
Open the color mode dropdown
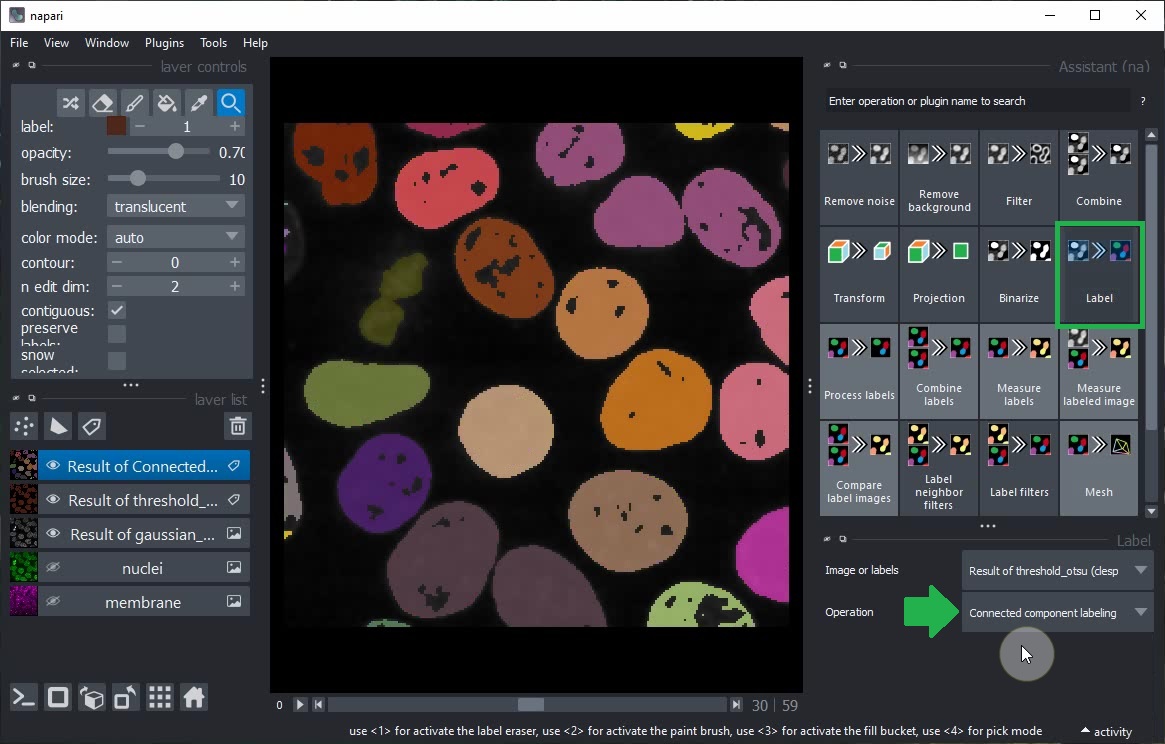pyautogui.click(x=175, y=238)
